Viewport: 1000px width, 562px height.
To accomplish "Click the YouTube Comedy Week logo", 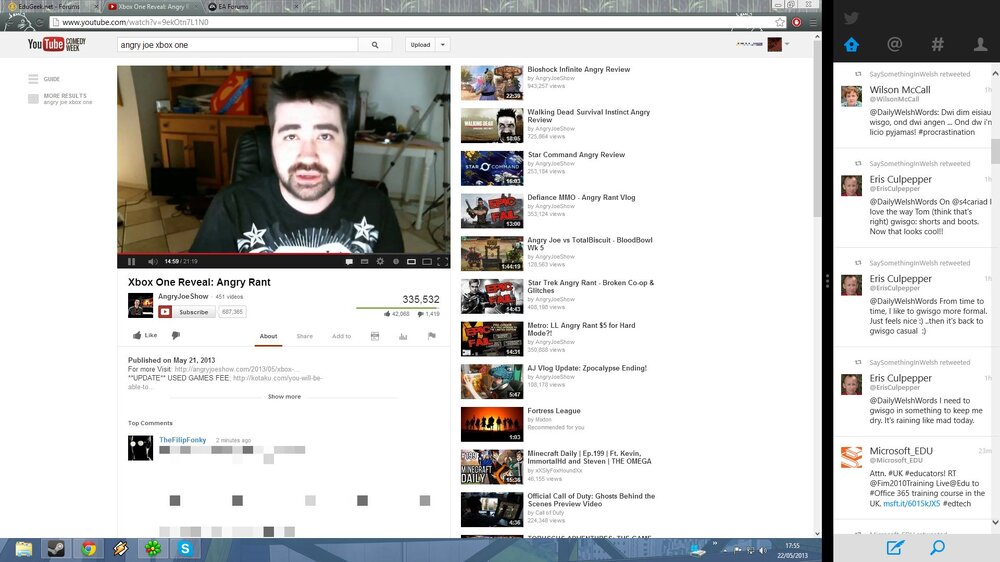I will click(56, 45).
